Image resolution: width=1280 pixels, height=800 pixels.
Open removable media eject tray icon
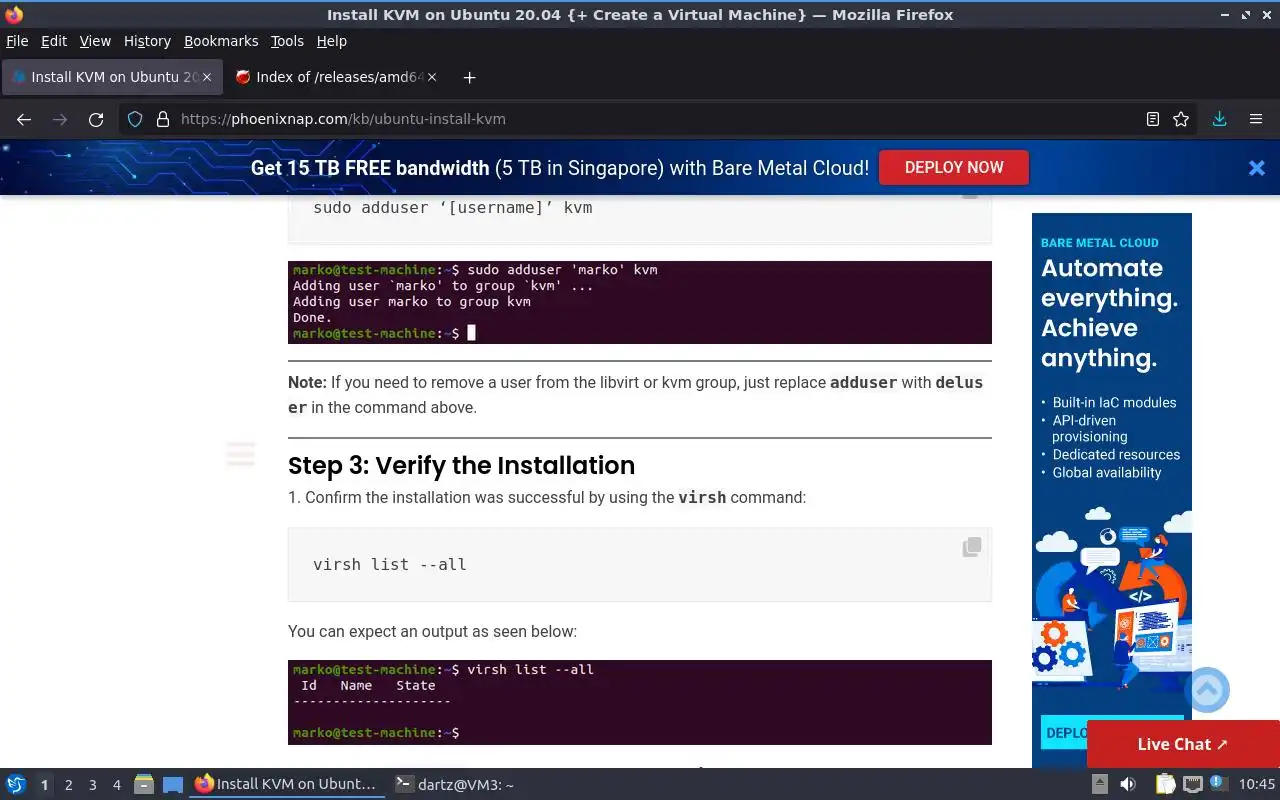click(x=1099, y=784)
